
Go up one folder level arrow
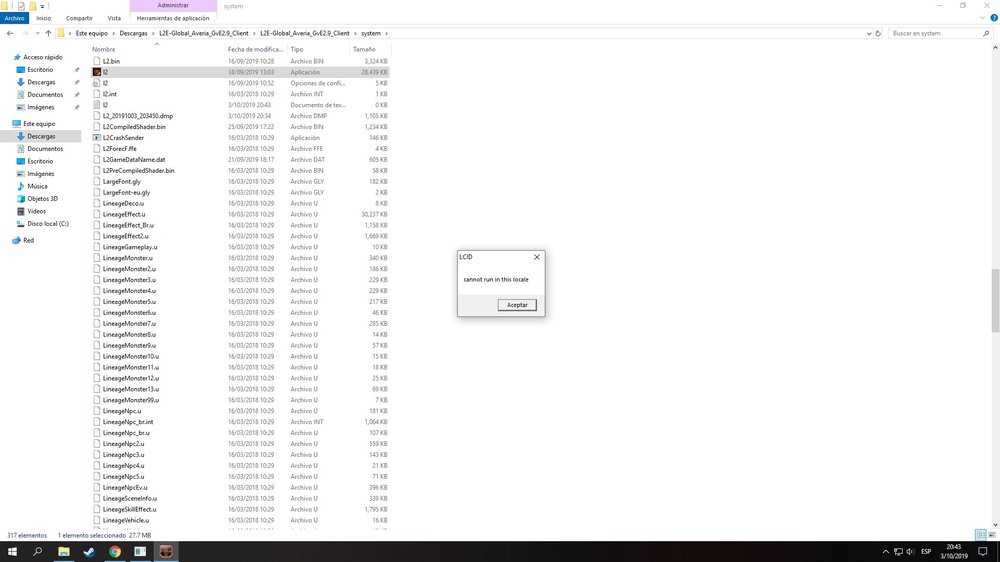48,33
